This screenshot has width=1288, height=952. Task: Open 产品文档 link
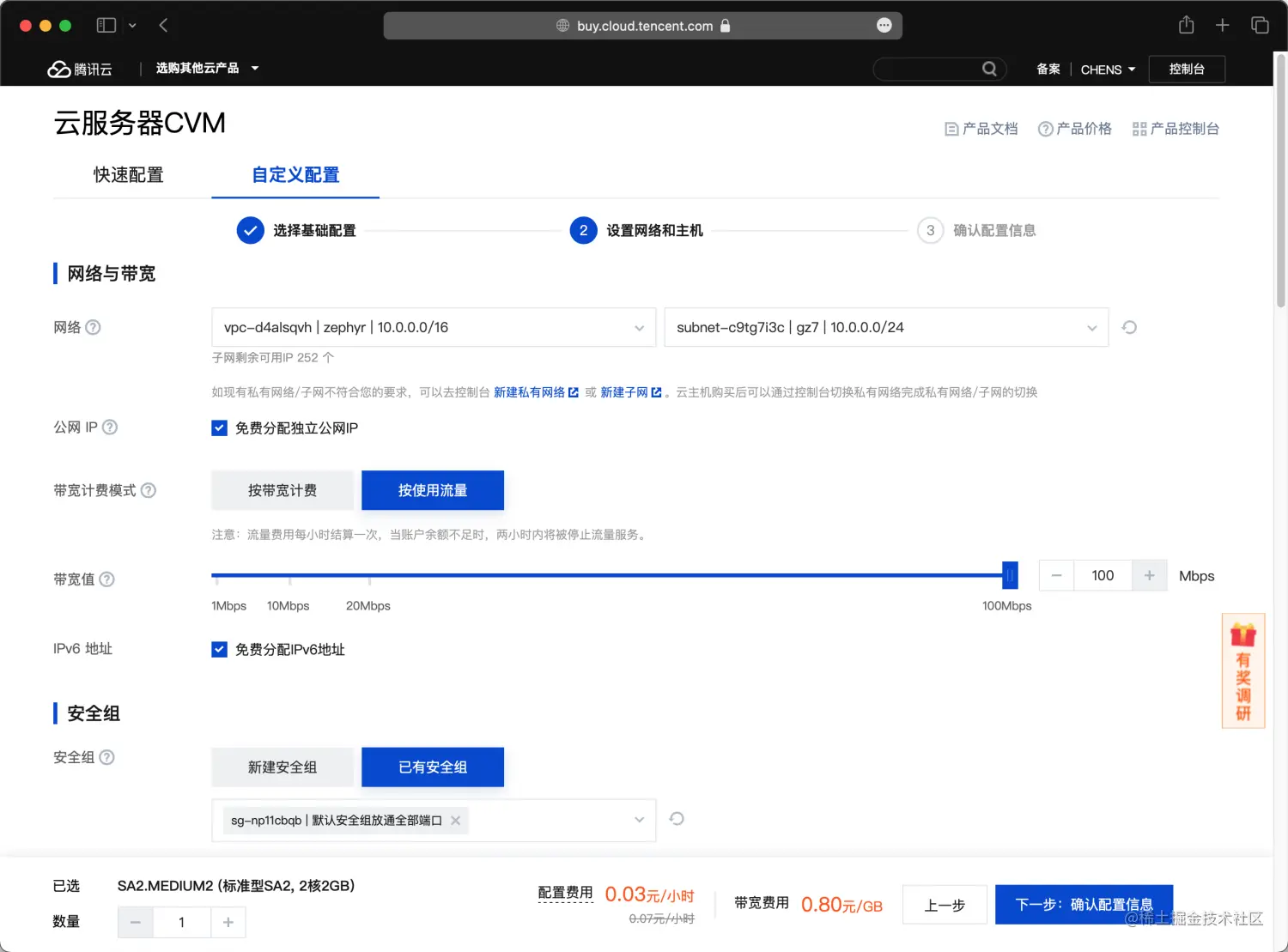981,129
